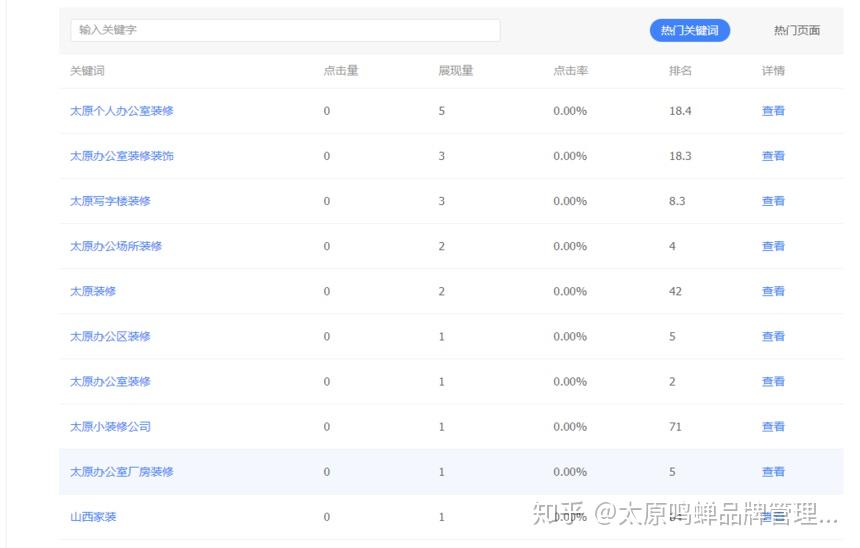Click 查看 for 太原小装修公司 row
Screen dimensions: 860x548
coord(773,426)
